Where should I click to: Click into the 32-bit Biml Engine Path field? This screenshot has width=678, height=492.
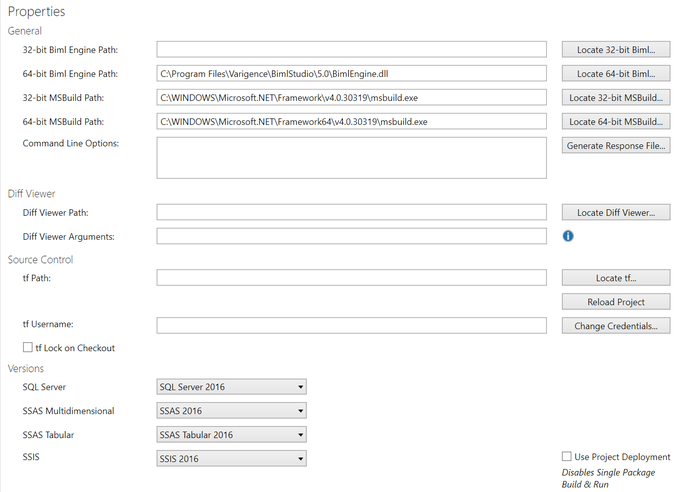pyautogui.click(x=352, y=49)
